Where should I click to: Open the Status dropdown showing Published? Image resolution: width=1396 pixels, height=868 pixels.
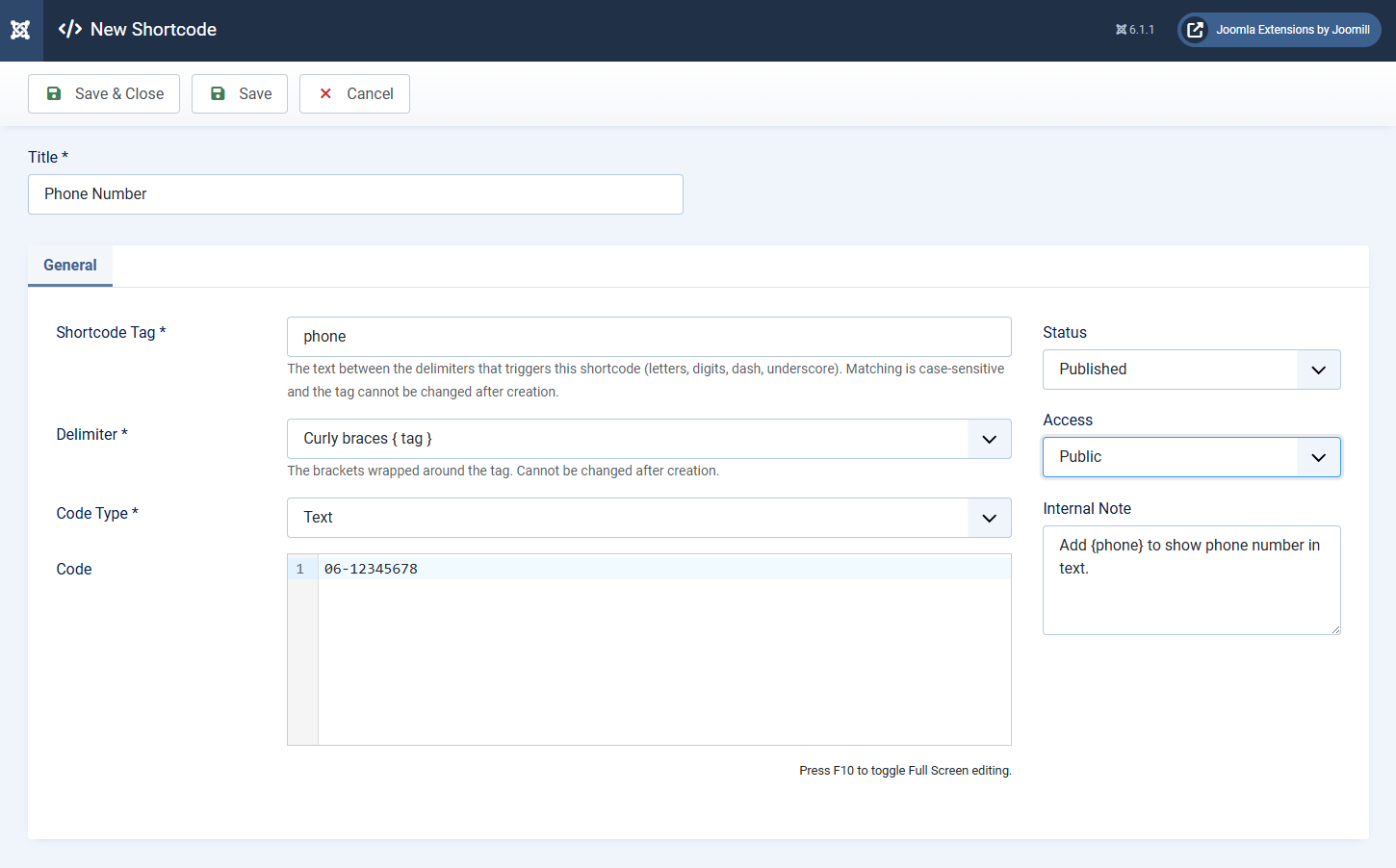(x=1192, y=370)
